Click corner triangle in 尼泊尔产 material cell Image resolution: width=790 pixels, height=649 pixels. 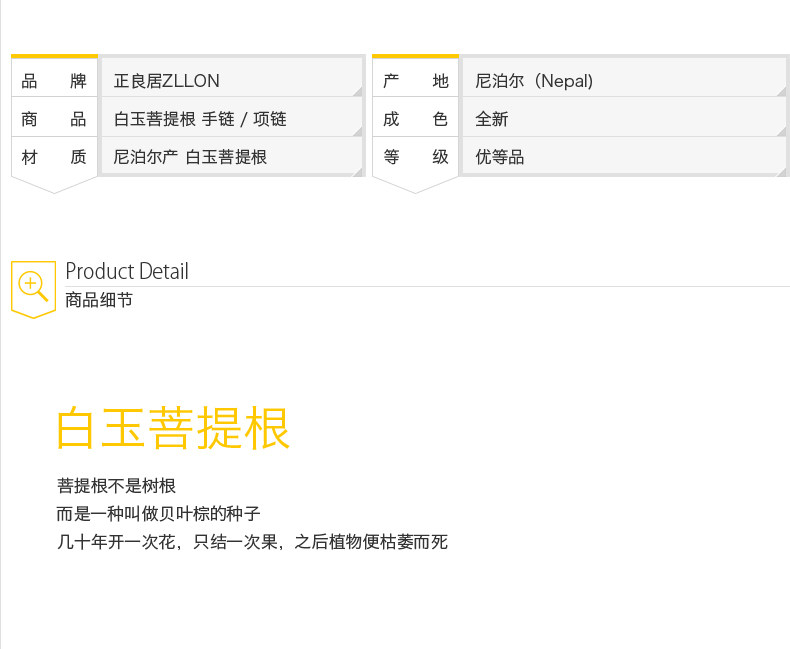tap(357, 171)
